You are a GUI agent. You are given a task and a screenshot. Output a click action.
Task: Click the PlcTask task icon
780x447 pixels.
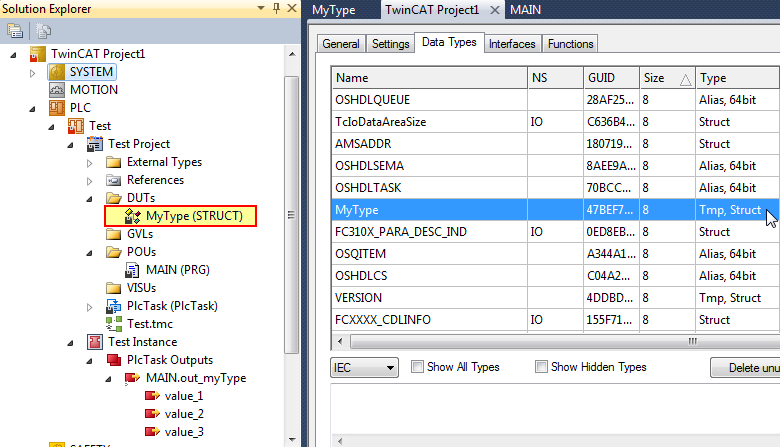113,306
